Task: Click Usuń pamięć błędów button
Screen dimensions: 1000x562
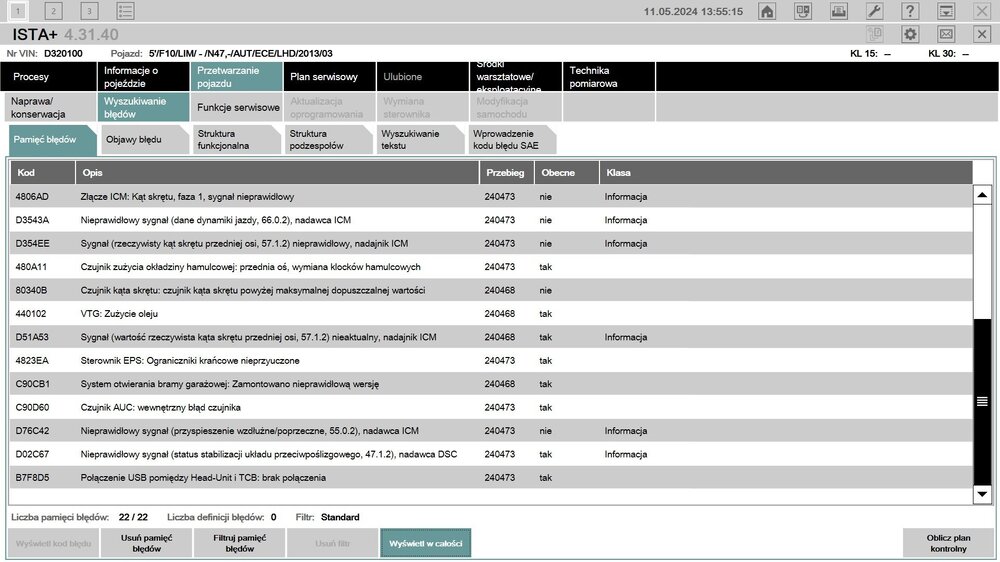Action: coord(147,543)
